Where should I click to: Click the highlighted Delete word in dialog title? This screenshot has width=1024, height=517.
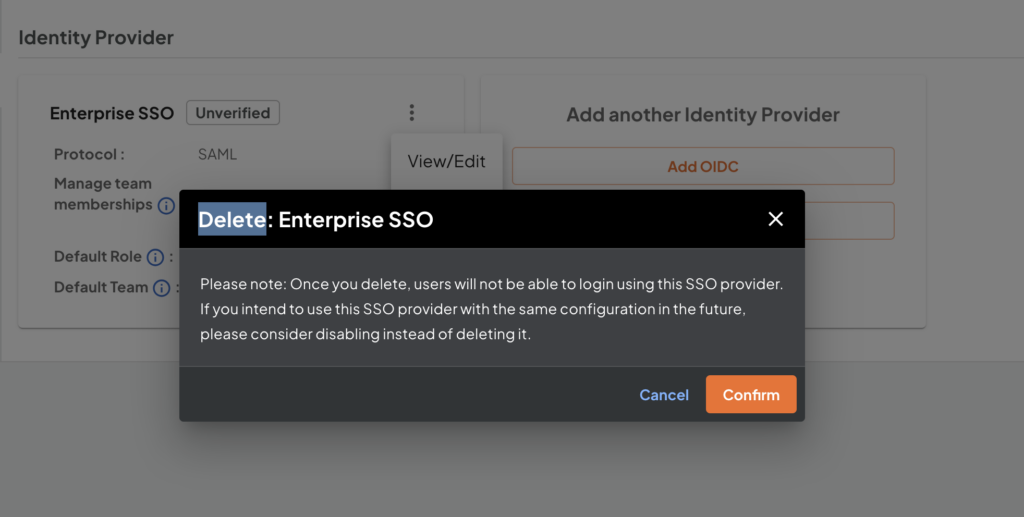click(x=232, y=219)
